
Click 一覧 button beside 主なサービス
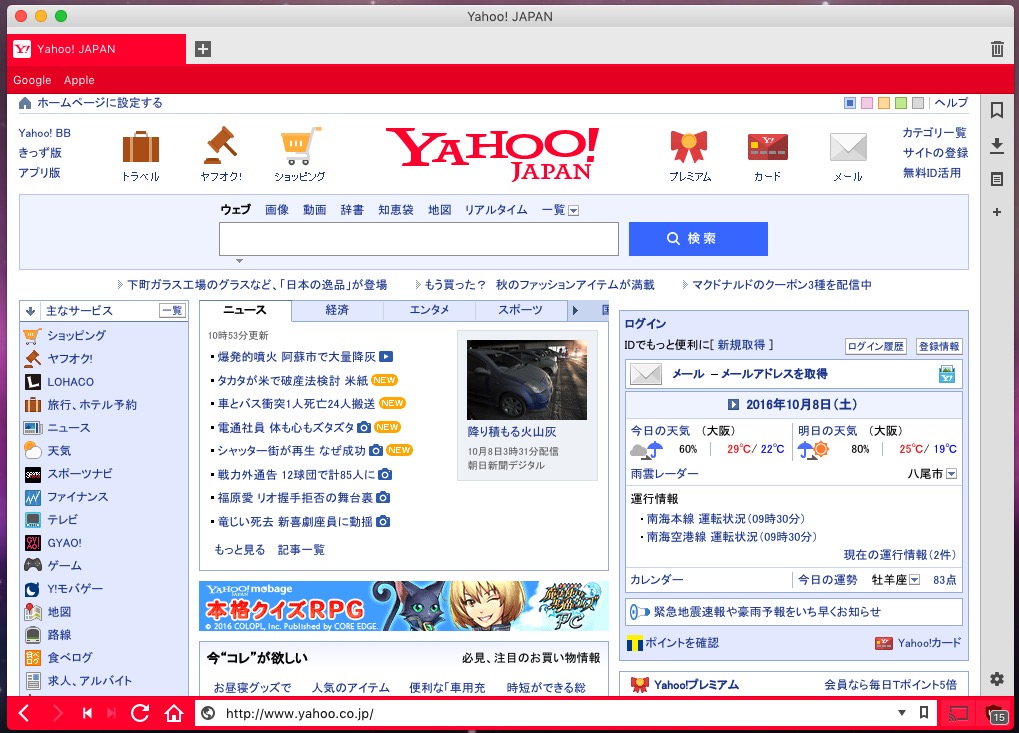(172, 311)
